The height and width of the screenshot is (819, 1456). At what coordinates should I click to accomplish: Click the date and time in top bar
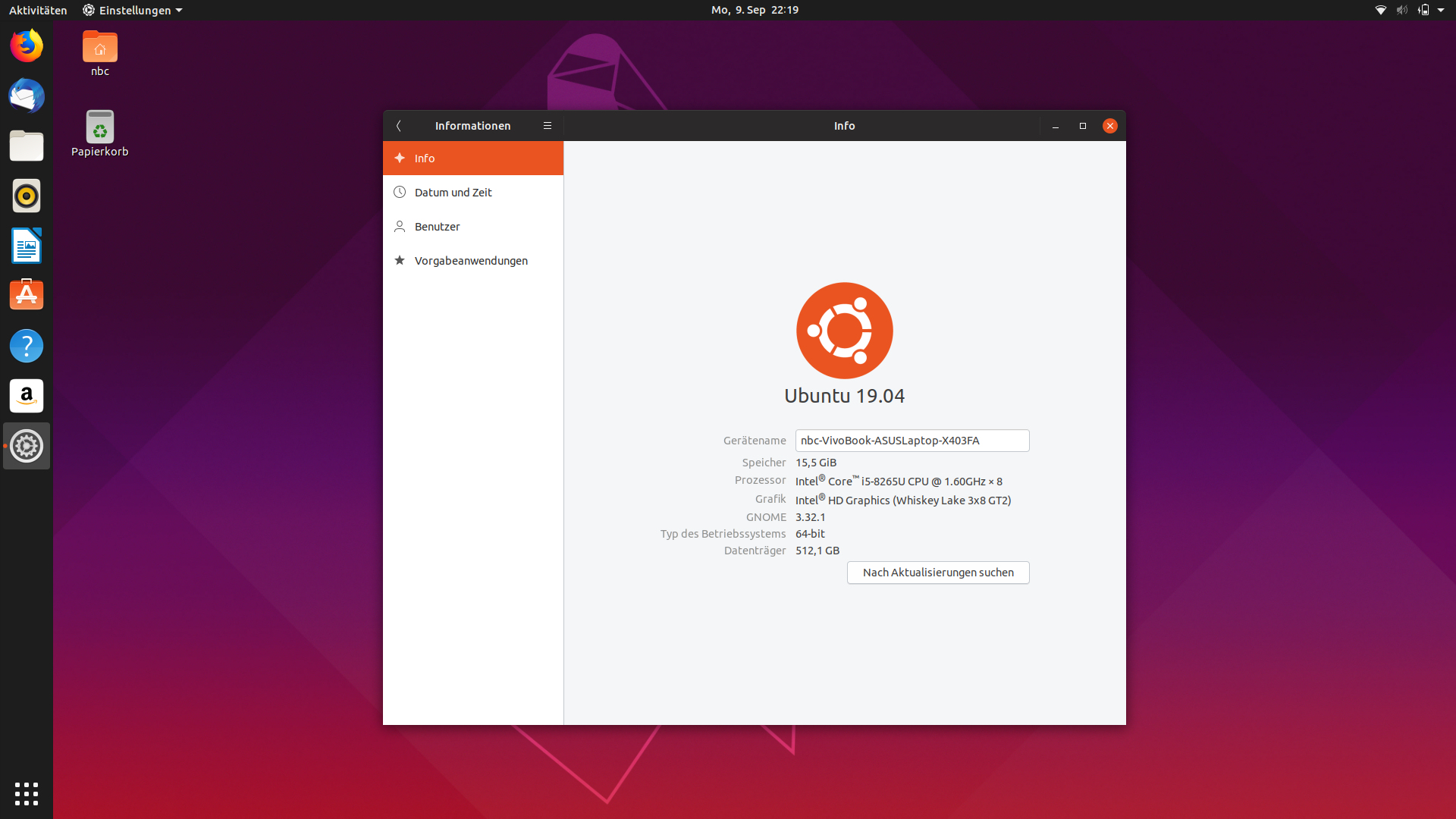point(755,10)
